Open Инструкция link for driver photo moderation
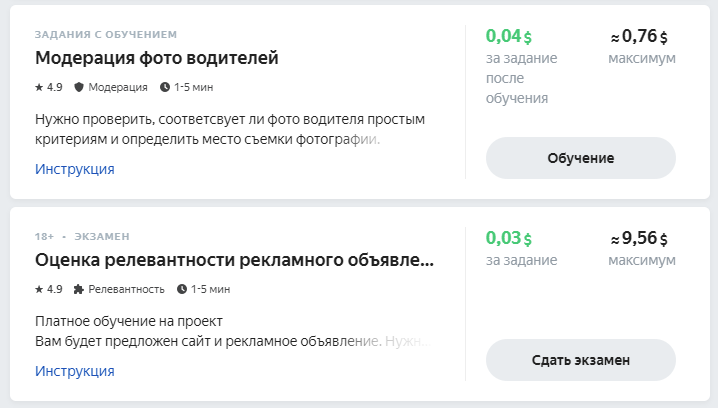The image size is (718, 408). pyautogui.click(x=75, y=169)
